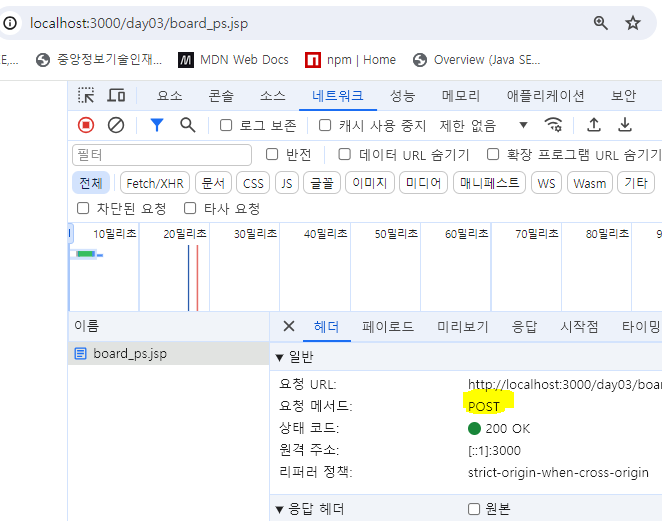This screenshot has width=662, height=521.
Task: Click the 이름 column header
Action: [168, 326]
